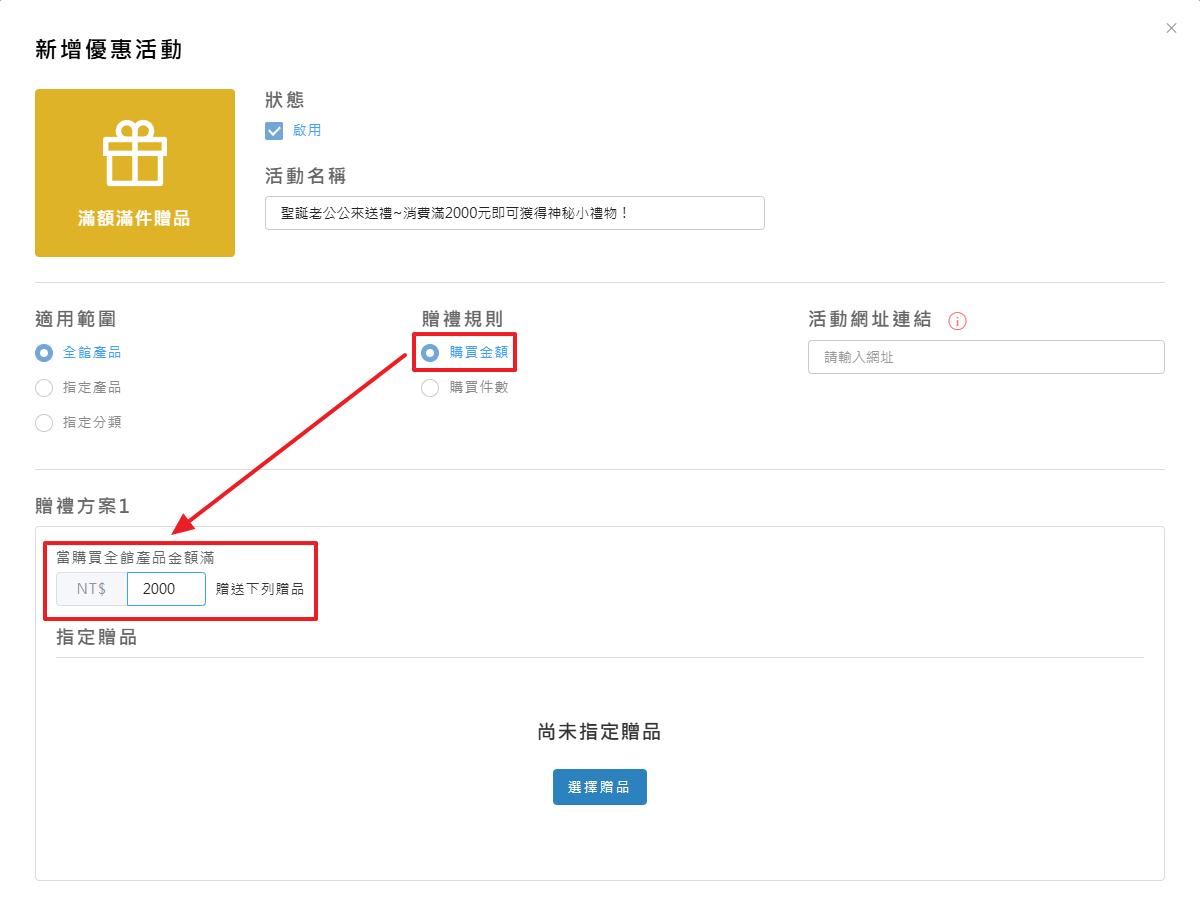Viewport: 1200px width, 900px height.
Task: Click the 活動網址連結 label
Action: tap(869, 319)
